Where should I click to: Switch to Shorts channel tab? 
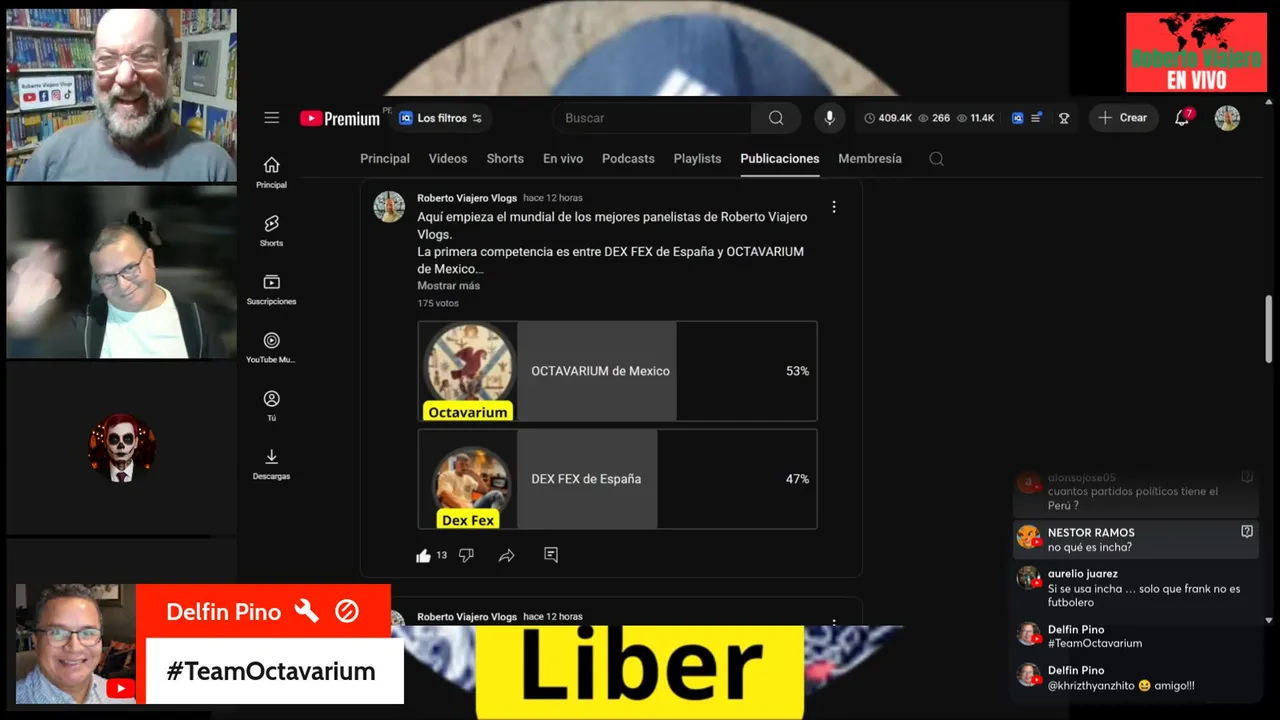(x=505, y=159)
